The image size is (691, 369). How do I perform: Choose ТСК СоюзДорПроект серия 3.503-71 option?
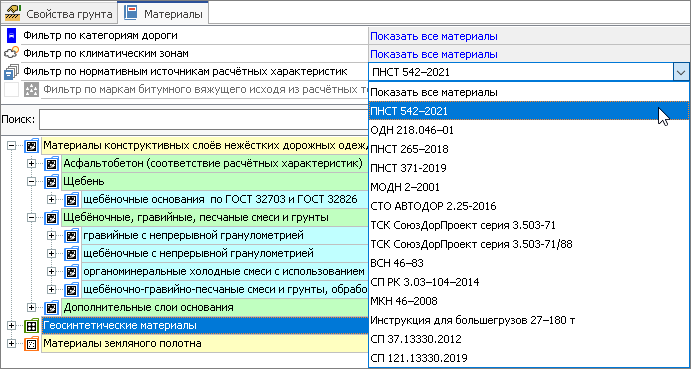[x=528, y=225]
